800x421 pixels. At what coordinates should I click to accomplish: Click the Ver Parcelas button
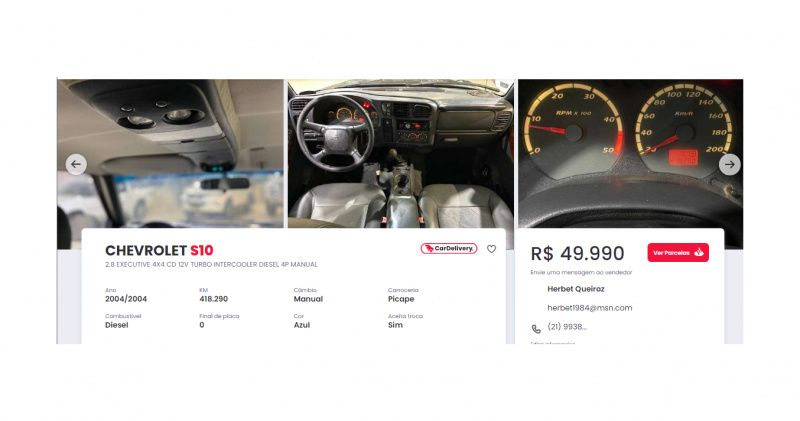coord(678,253)
